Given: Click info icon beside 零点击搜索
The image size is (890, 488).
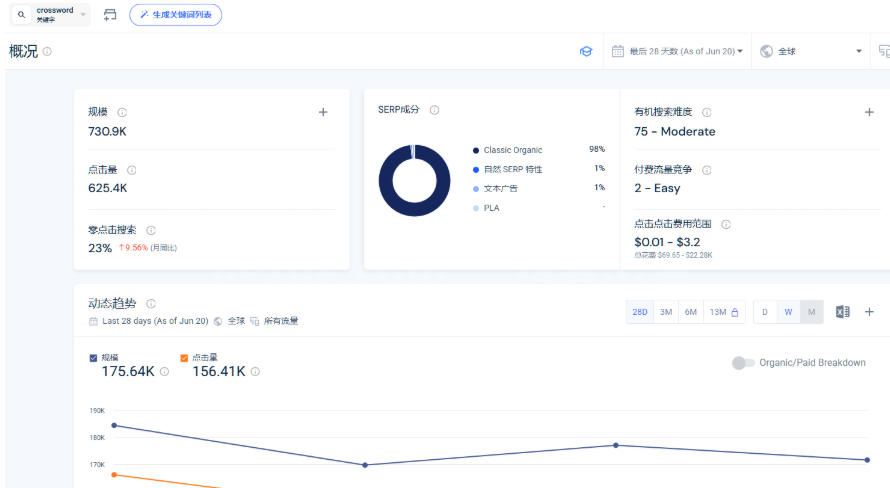Looking at the screenshot, I should pyautogui.click(x=151, y=230).
